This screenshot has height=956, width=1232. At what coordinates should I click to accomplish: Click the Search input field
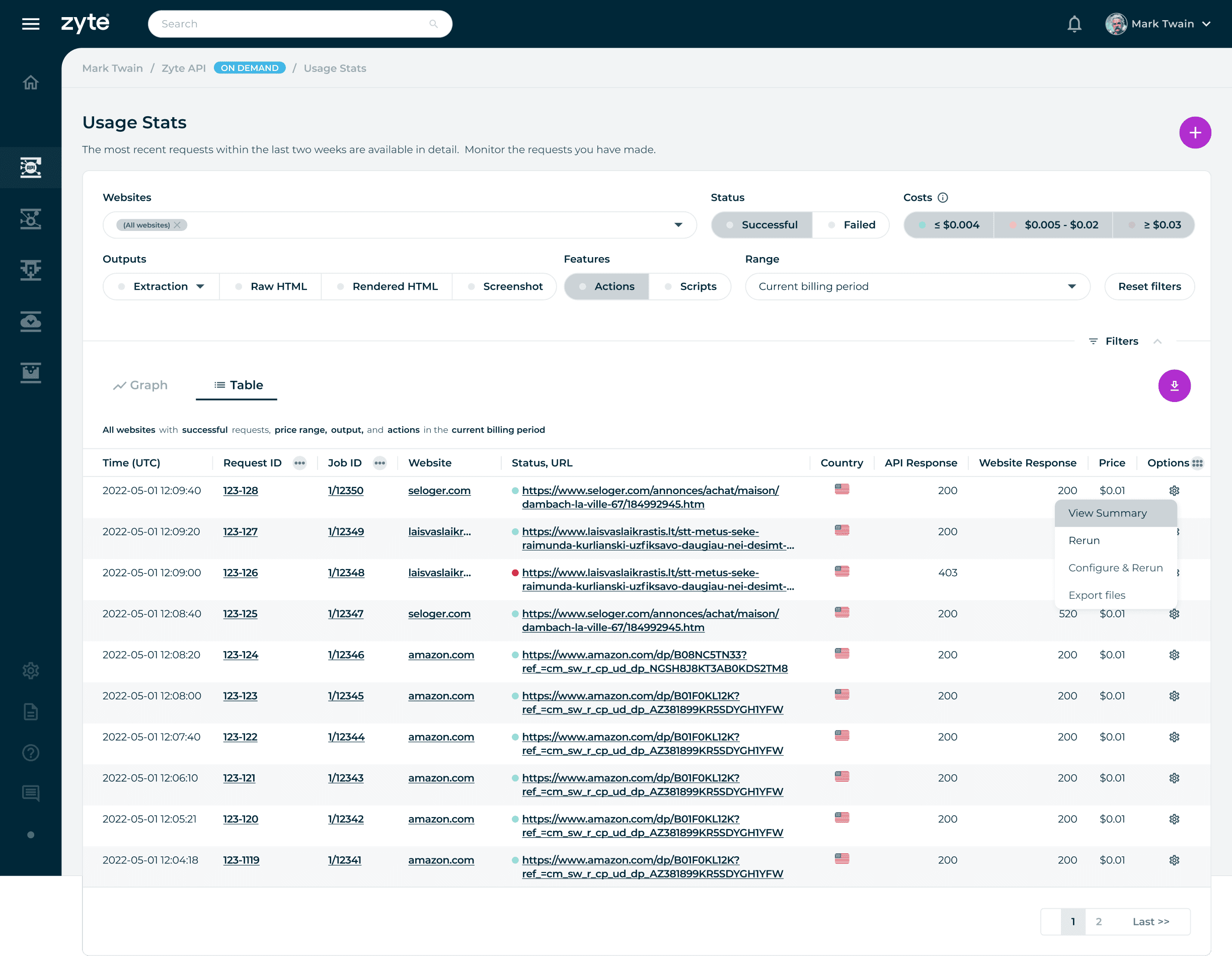click(293, 24)
